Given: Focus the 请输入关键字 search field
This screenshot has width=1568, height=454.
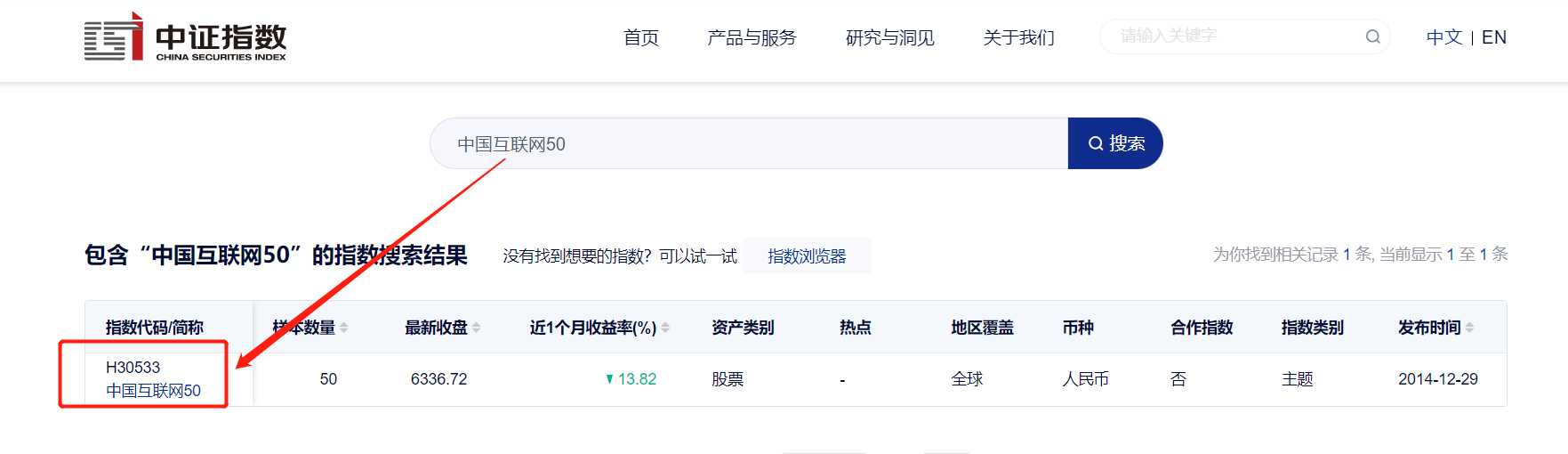Looking at the screenshot, I should (1232, 36).
